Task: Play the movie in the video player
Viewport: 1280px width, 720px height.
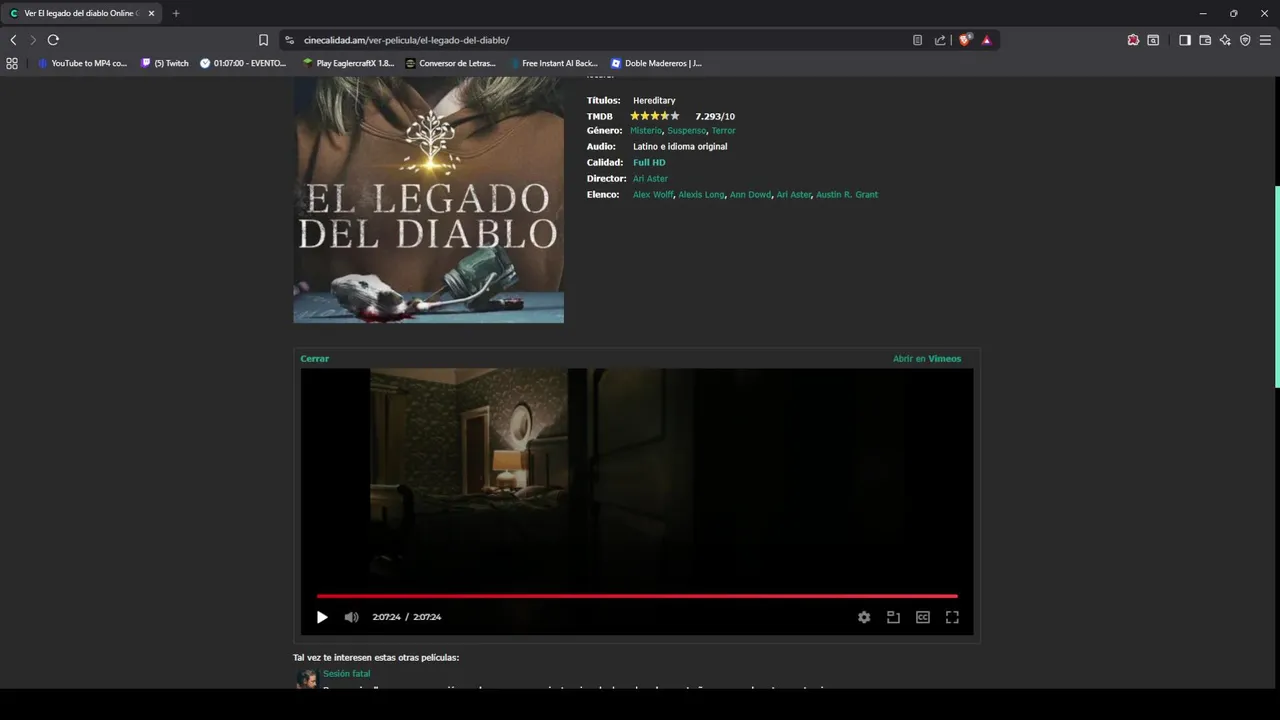Action: pos(322,617)
